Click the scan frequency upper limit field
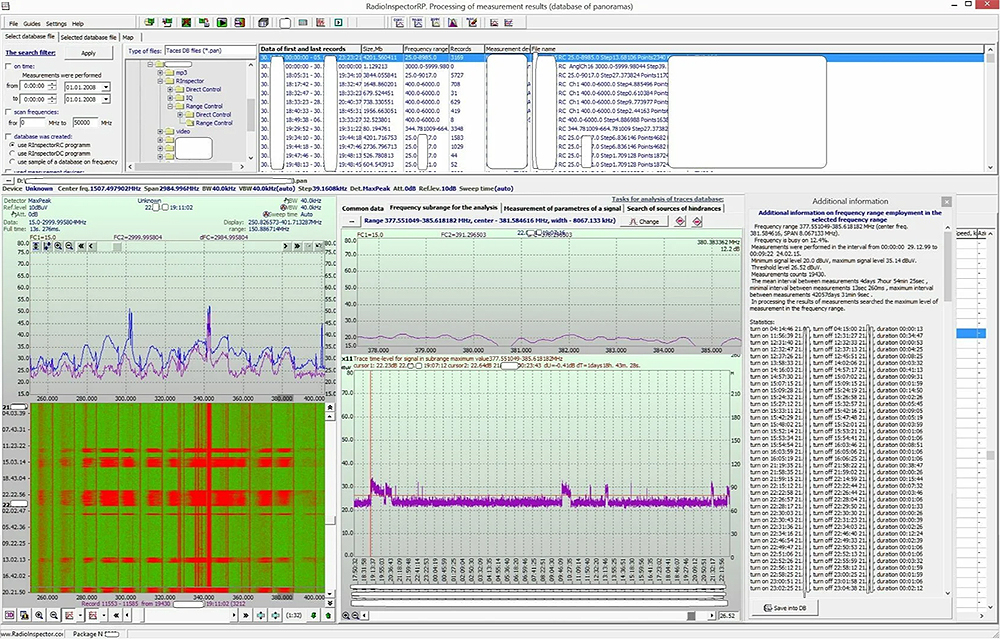Viewport: 1000px width, 639px height. pos(86,122)
